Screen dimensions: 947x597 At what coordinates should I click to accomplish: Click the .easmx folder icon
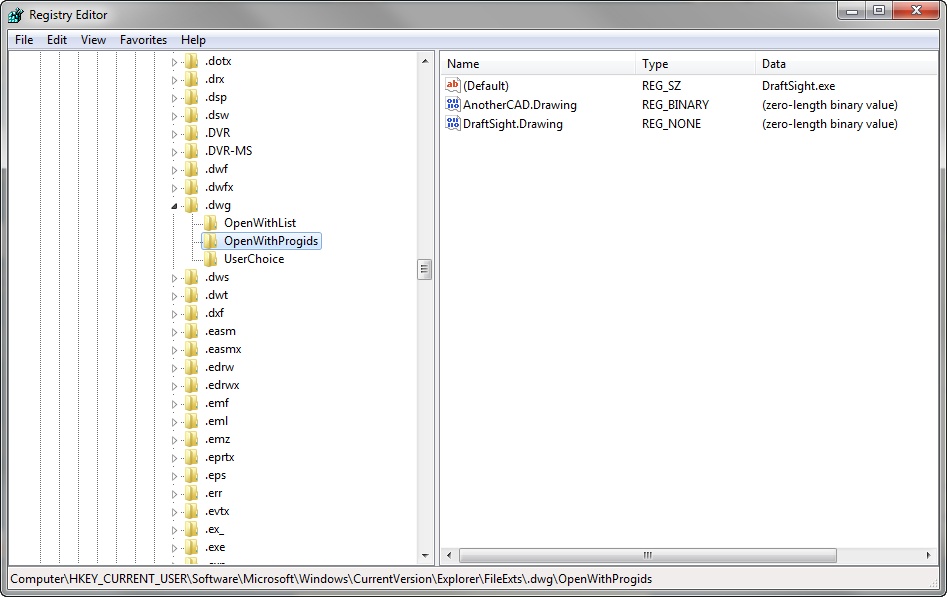(191, 349)
